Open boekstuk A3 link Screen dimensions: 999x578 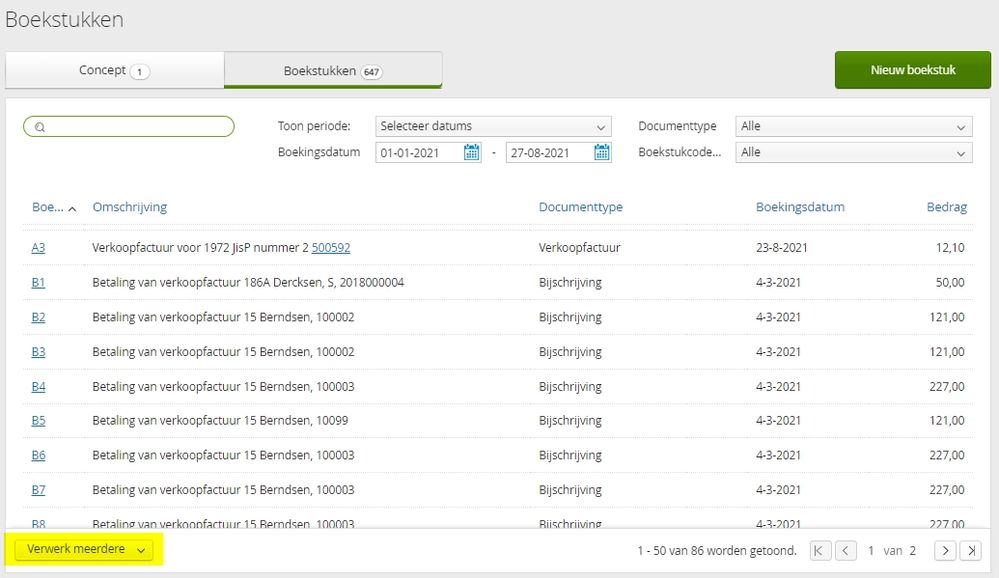38,248
